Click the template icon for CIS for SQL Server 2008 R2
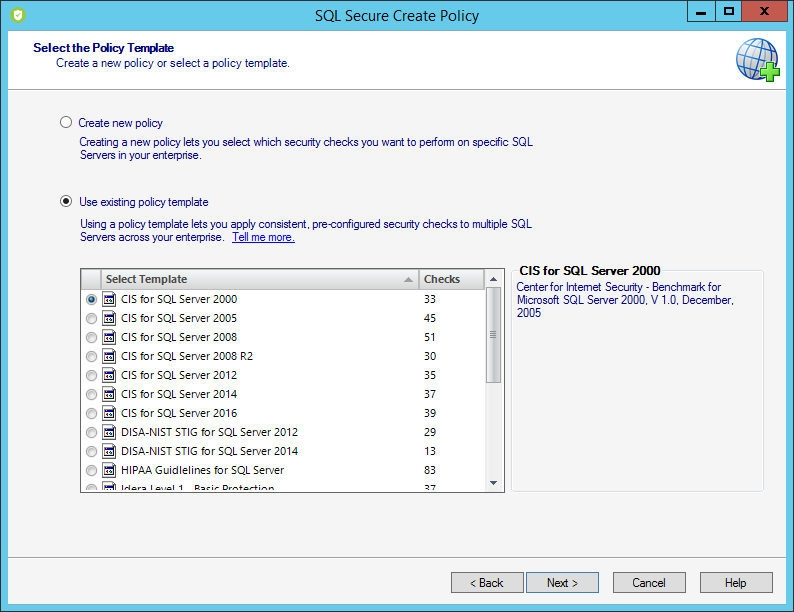Image resolution: width=794 pixels, height=612 pixels. 109,356
